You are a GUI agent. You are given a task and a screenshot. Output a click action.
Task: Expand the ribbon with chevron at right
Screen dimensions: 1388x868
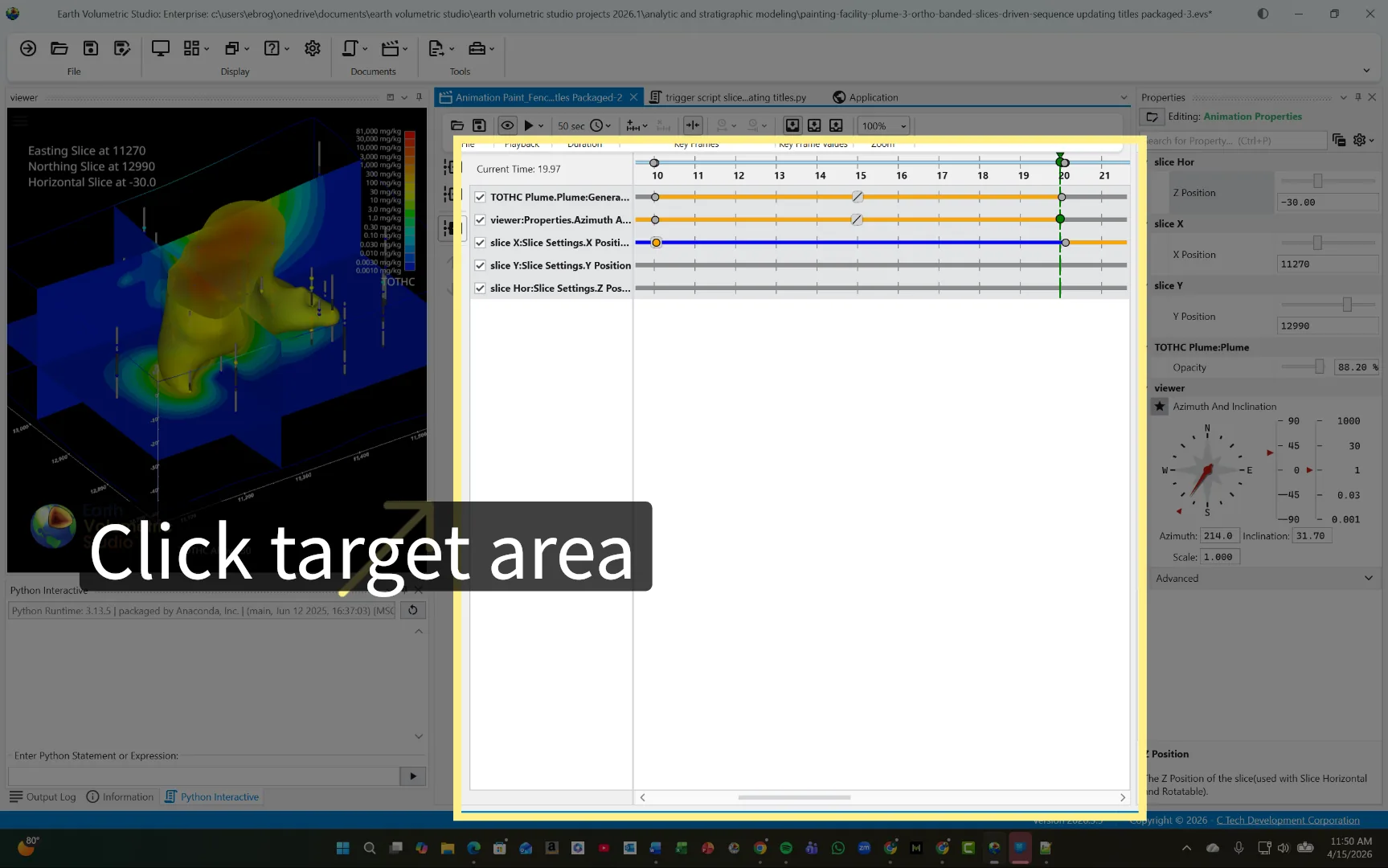tap(1366, 71)
